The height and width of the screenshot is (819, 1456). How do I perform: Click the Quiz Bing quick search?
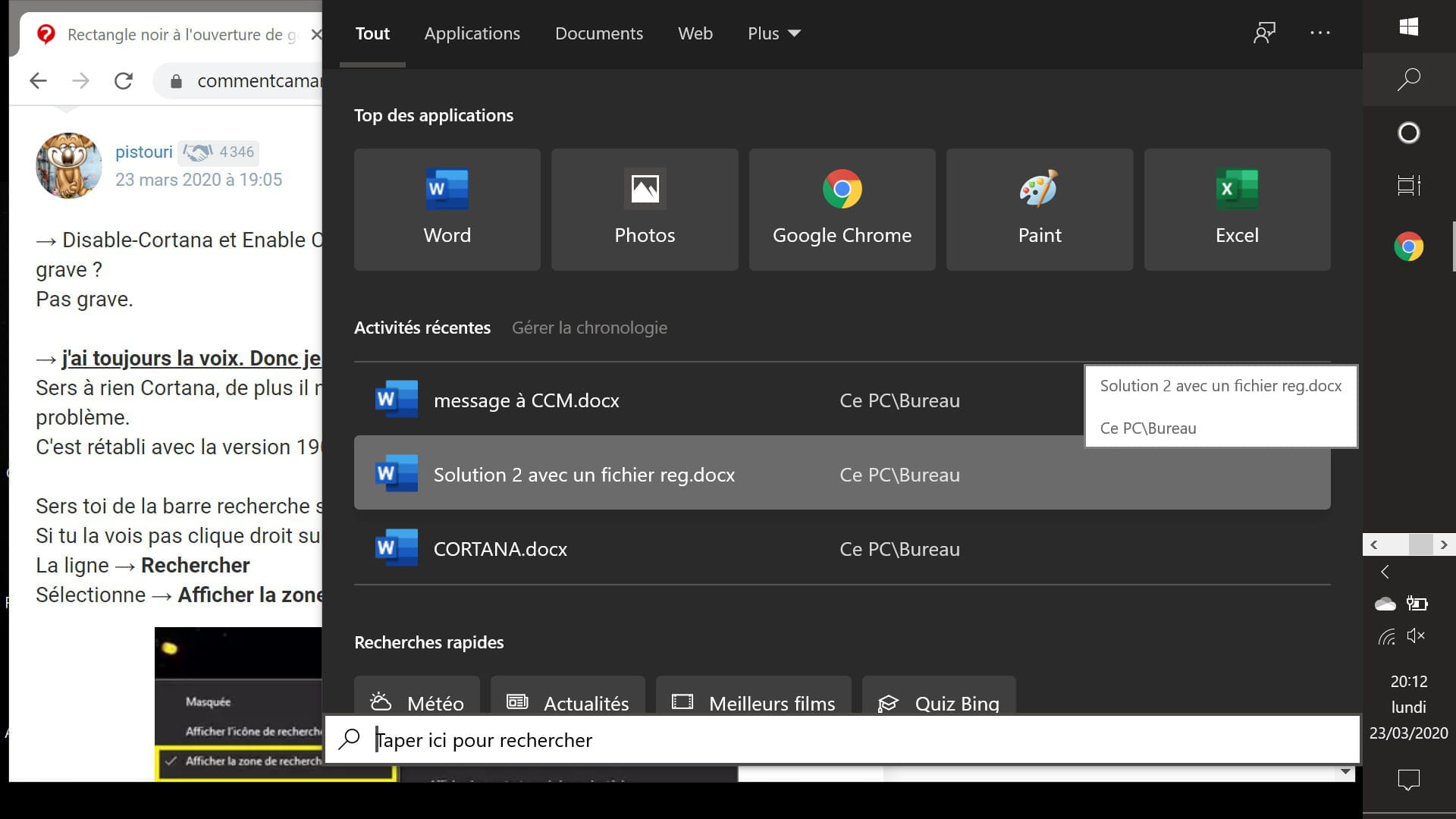click(939, 696)
